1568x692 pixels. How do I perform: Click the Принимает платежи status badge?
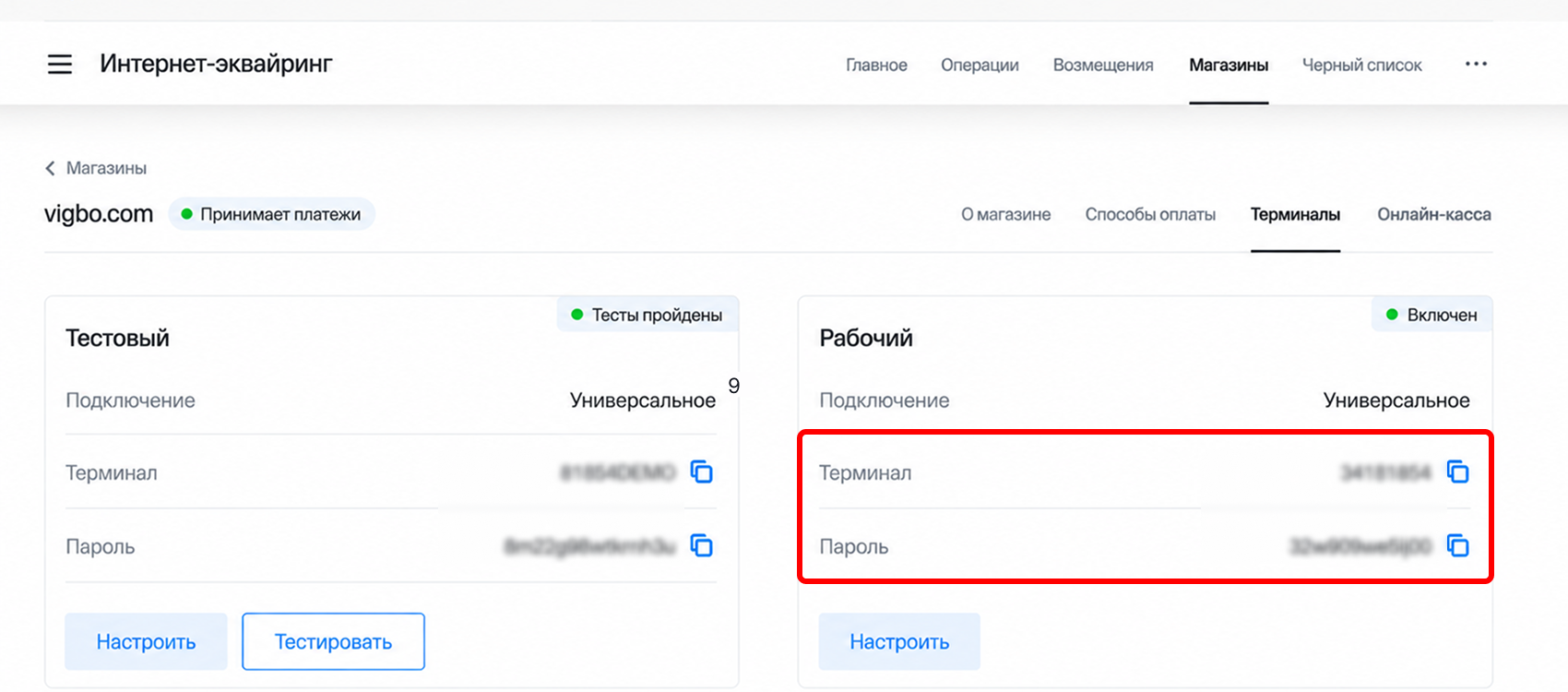click(272, 214)
